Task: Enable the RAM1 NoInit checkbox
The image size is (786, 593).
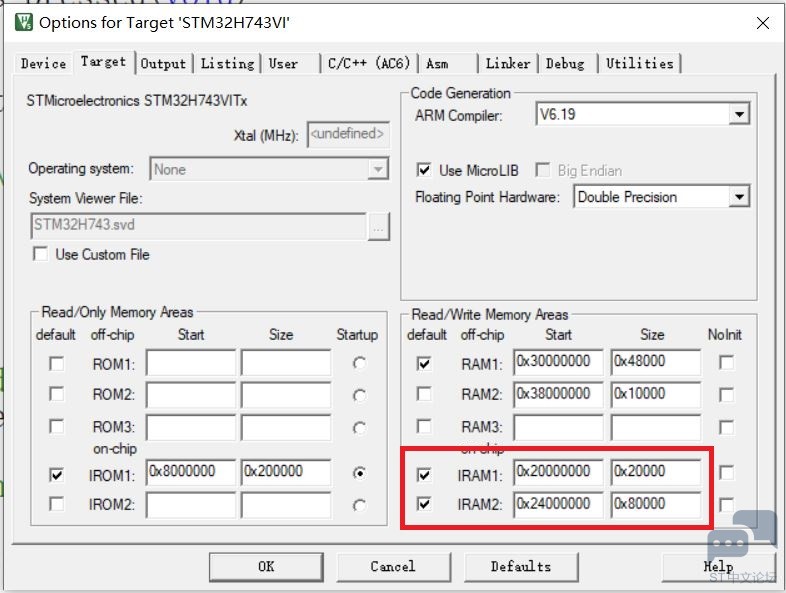Action: point(726,362)
